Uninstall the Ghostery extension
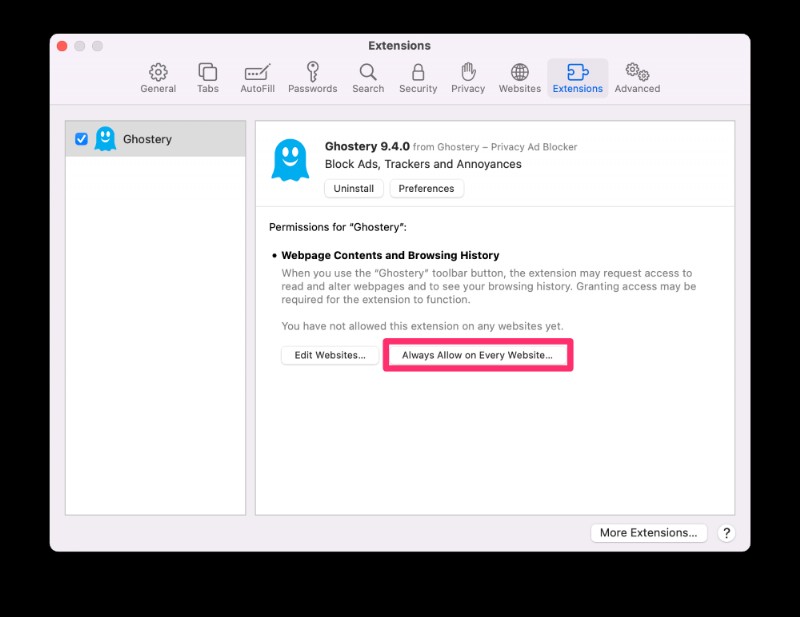800x617 pixels. pos(352,188)
